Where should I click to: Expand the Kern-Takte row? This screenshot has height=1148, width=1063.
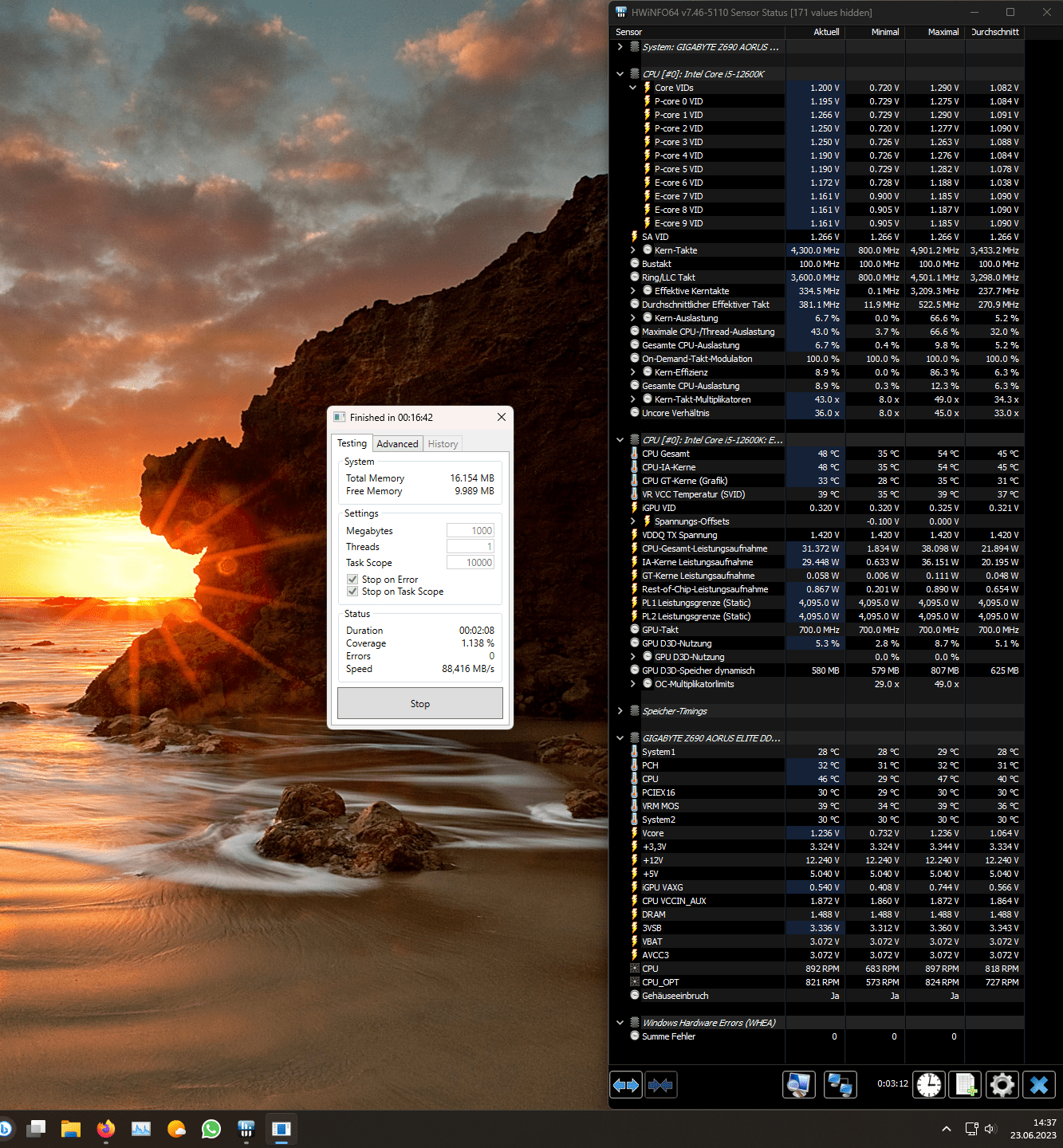(633, 250)
